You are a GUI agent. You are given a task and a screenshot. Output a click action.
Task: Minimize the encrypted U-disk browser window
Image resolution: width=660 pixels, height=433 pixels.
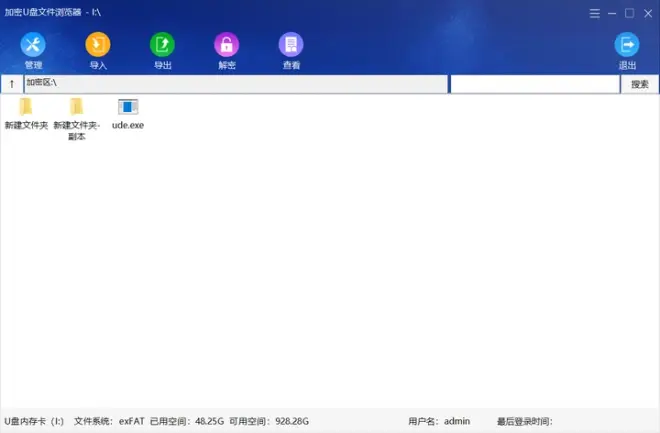point(611,14)
